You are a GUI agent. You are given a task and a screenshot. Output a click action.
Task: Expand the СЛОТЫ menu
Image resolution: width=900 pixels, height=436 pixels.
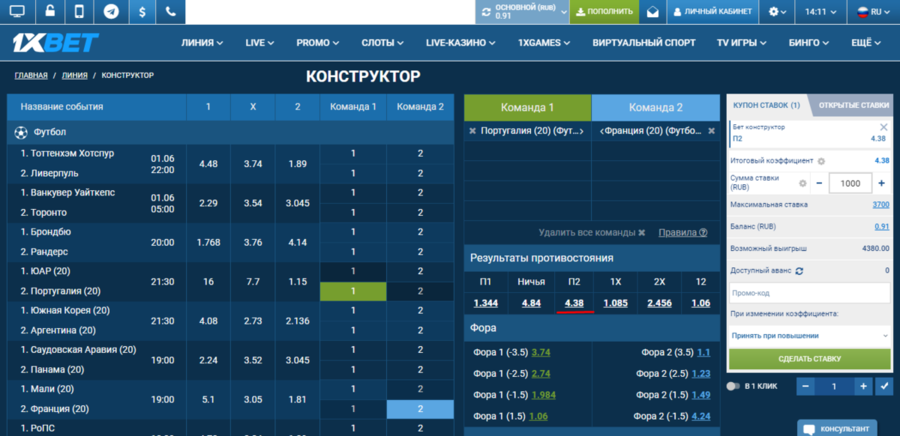click(x=382, y=42)
